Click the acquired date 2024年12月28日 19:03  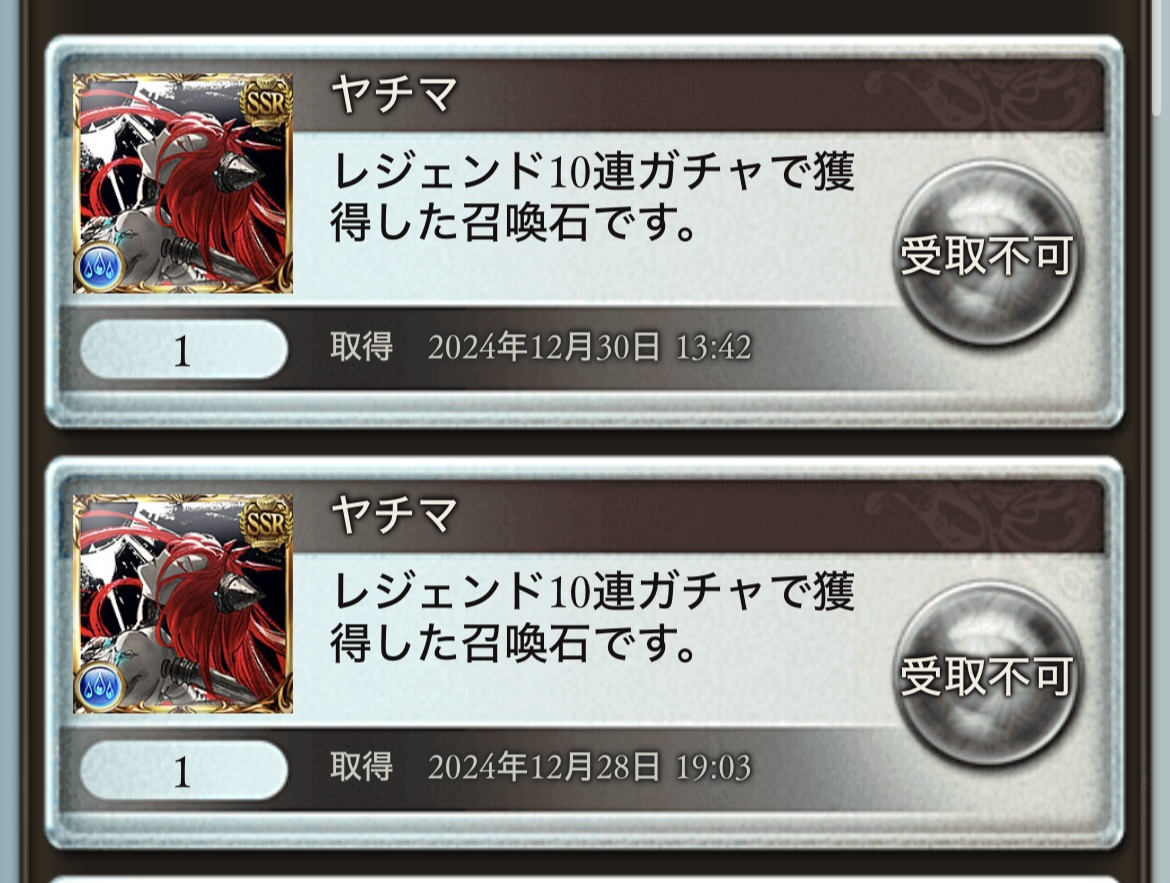click(x=589, y=767)
